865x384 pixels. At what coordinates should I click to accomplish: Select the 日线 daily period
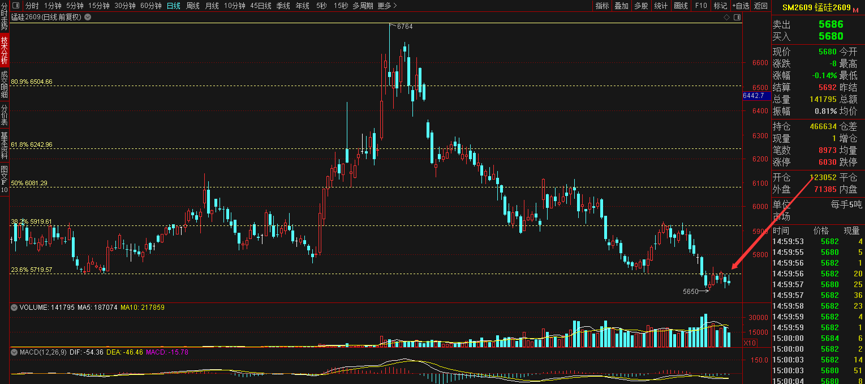point(173,6)
